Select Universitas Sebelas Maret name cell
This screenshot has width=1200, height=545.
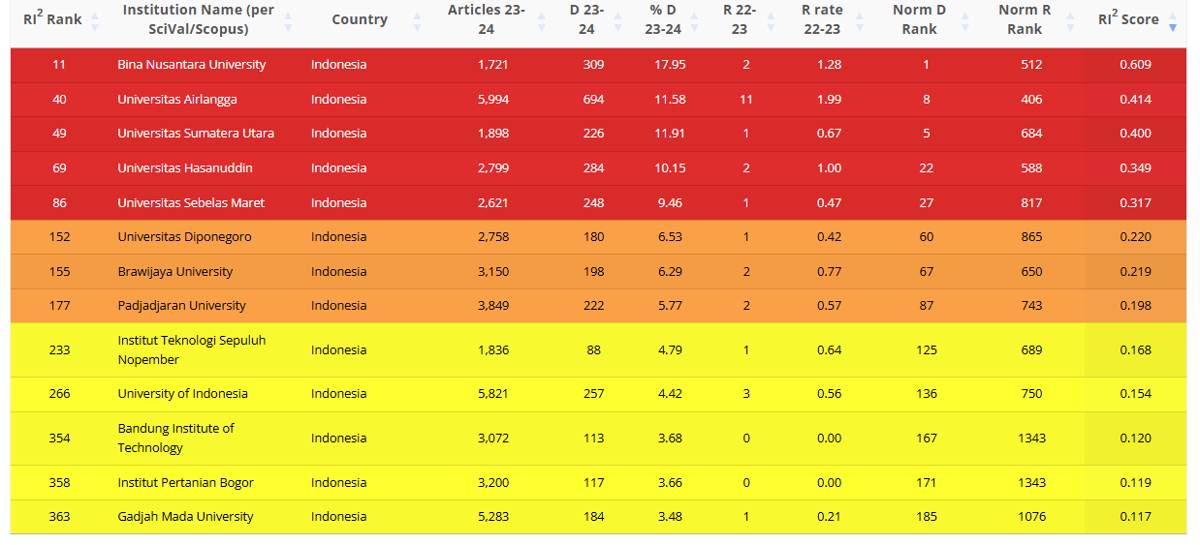(x=191, y=202)
